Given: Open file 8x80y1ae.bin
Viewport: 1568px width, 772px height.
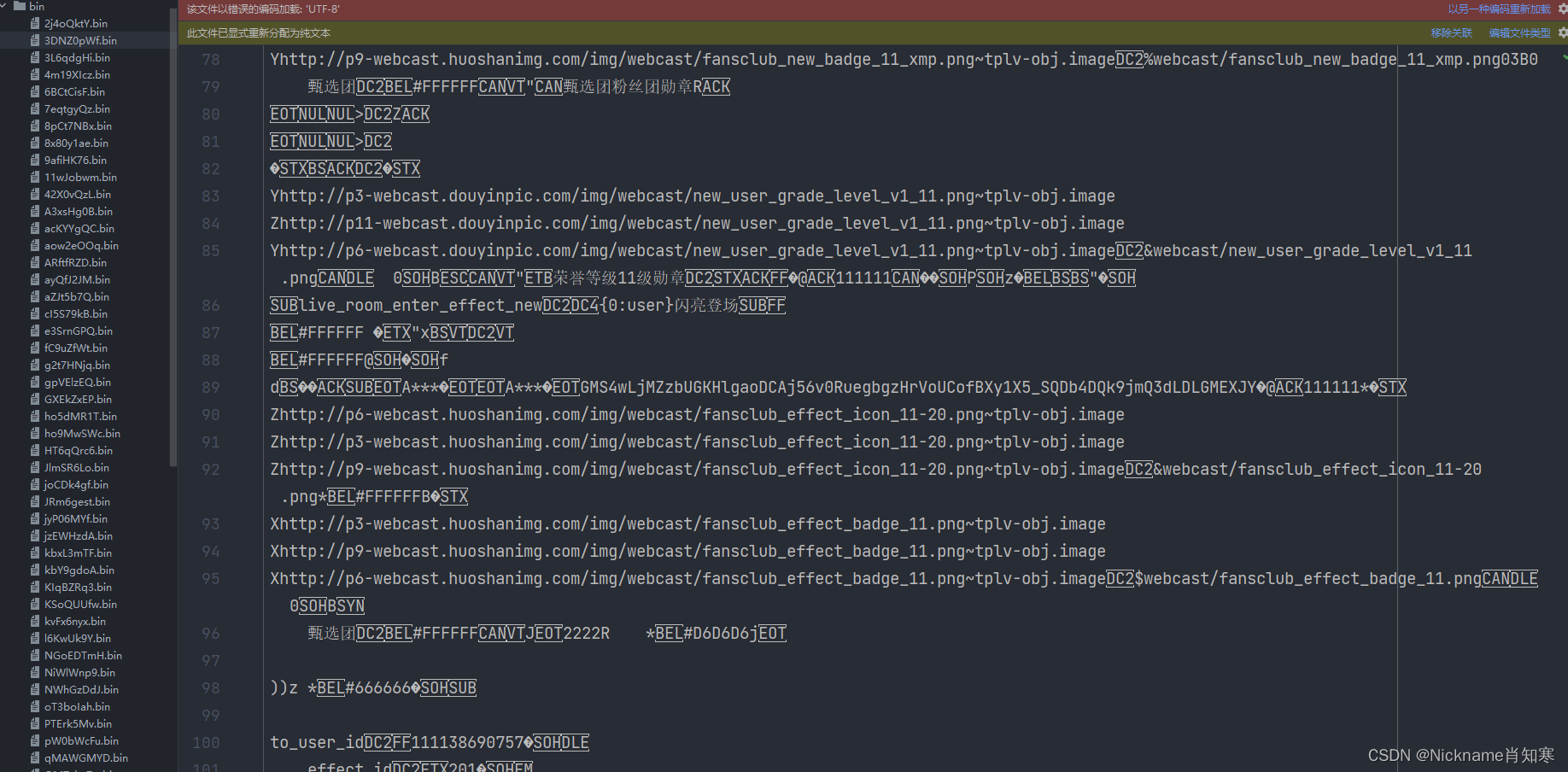Looking at the screenshot, I should click(x=76, y=143).
